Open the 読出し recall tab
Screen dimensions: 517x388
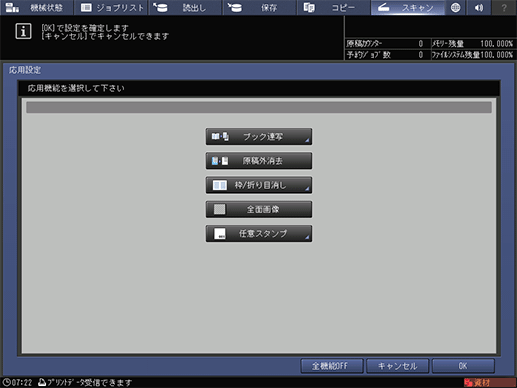[x=185, y=7]
